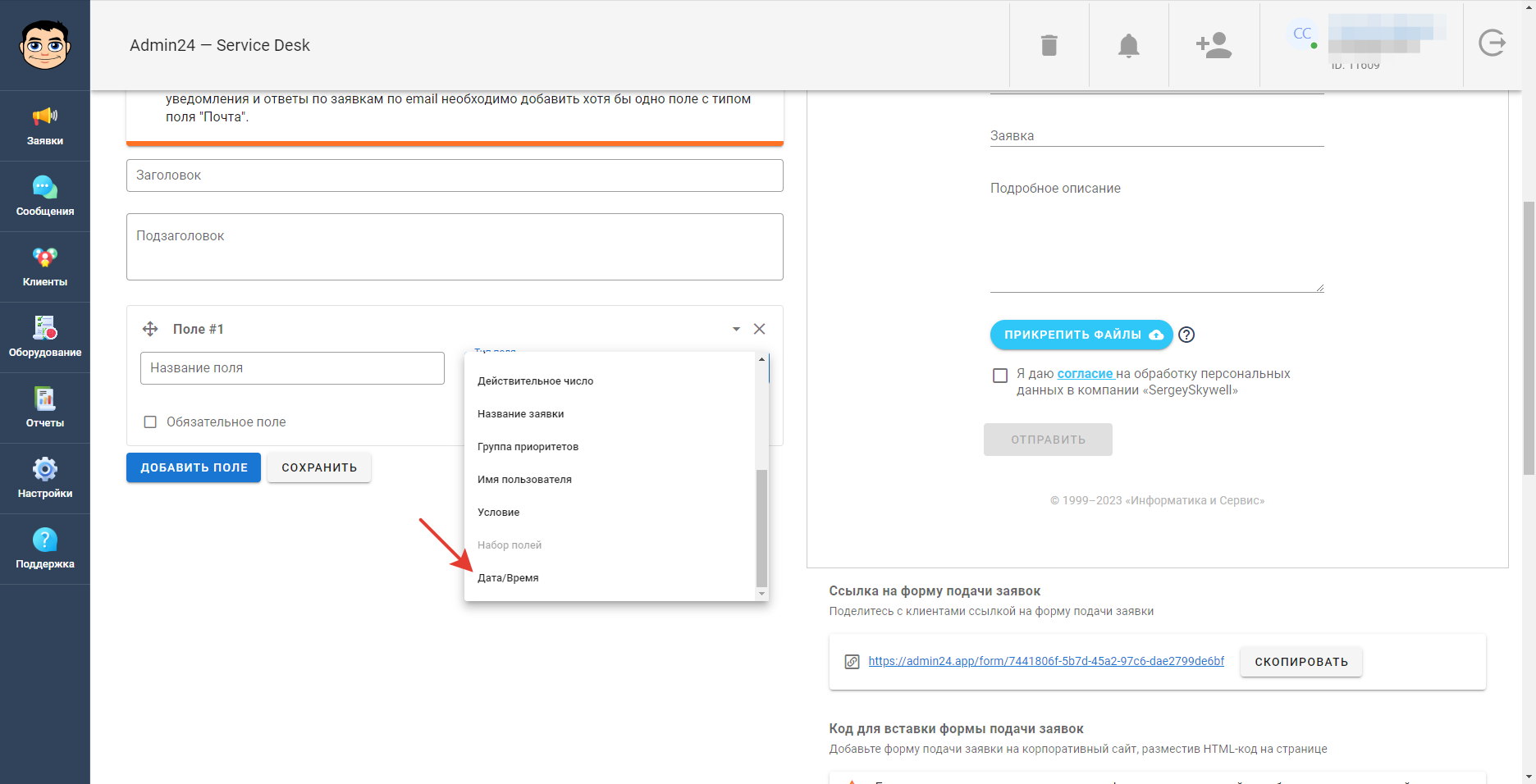
Task: Click ПРИКРЕПИТЬ ФАЙЛЫ button
Action: (1081, 335)
